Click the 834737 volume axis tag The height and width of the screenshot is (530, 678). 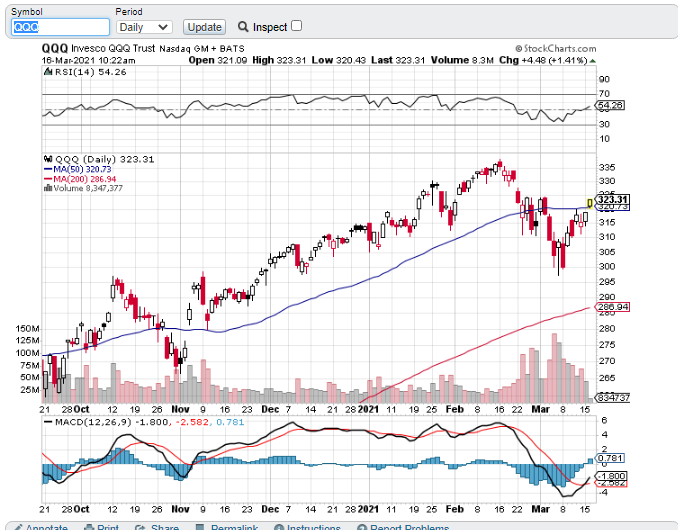click(612, 397)
